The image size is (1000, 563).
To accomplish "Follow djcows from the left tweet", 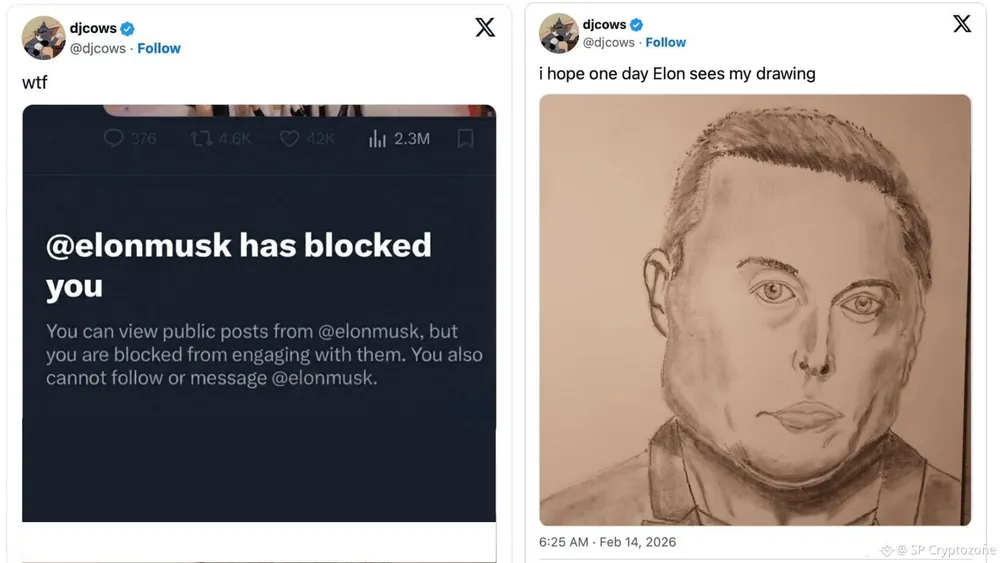I will [159, 48].
